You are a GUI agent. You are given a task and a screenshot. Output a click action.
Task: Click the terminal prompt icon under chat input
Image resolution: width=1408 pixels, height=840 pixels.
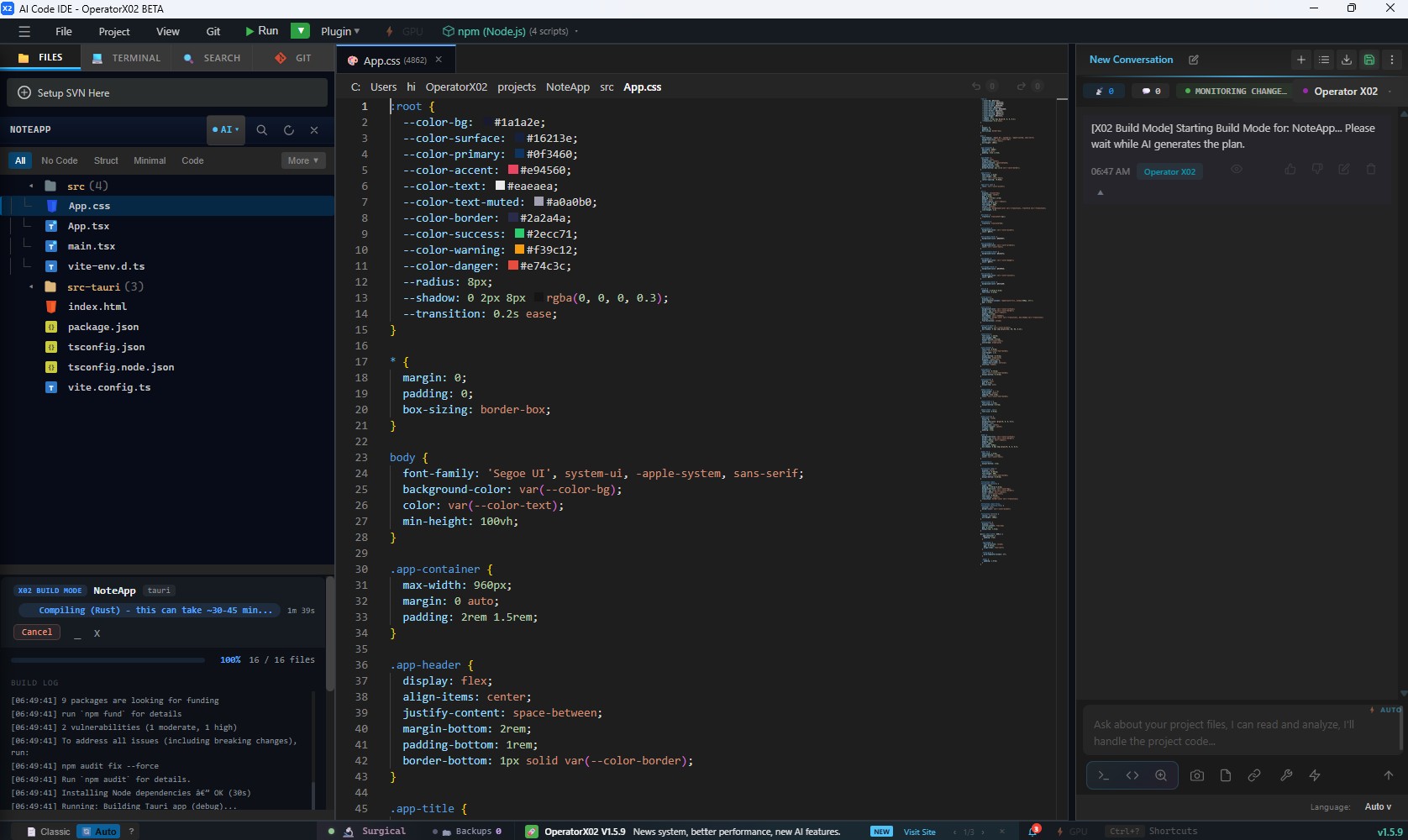coord(1104,775)
